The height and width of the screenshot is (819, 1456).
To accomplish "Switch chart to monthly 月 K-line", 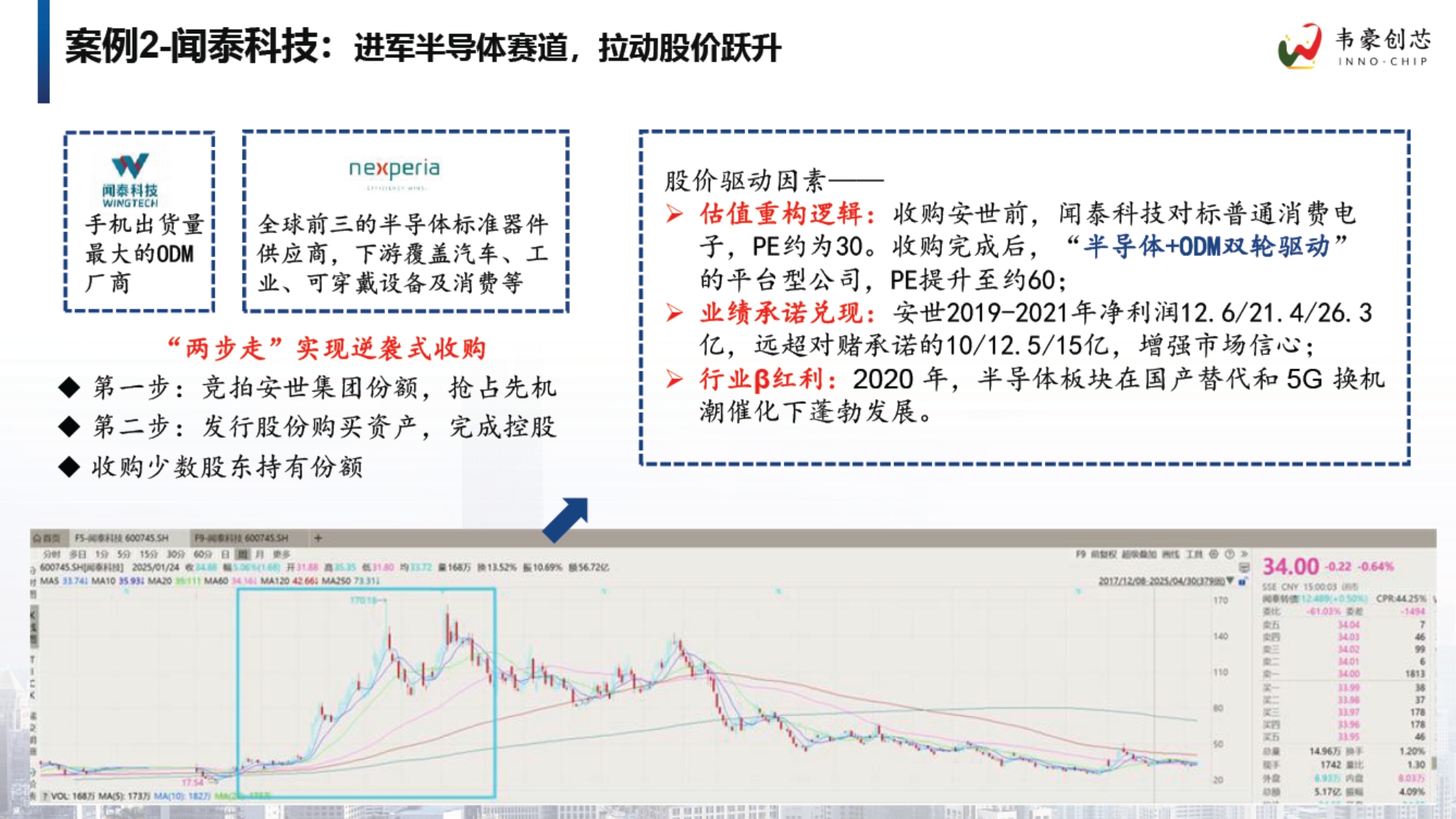I will point(260,554).
